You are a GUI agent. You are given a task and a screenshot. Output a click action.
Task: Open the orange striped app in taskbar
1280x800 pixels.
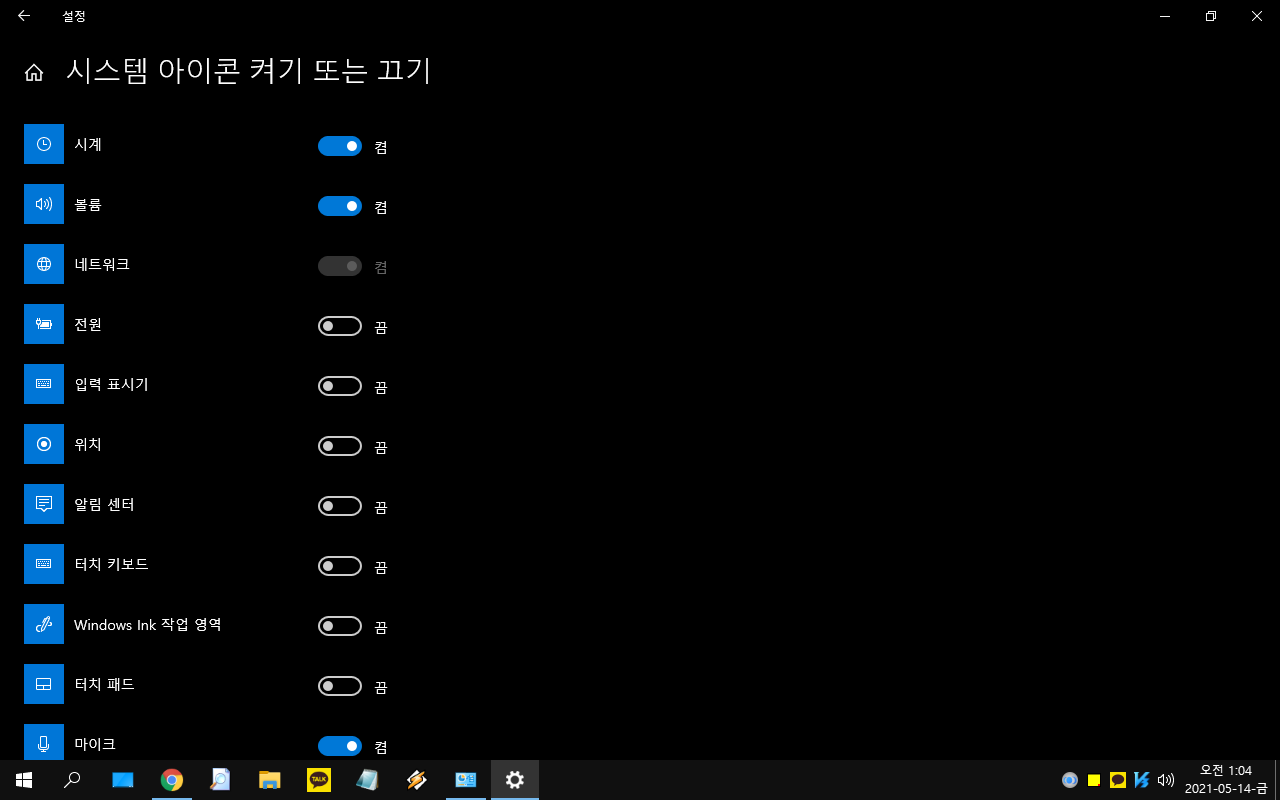click(x=417, y=780)
